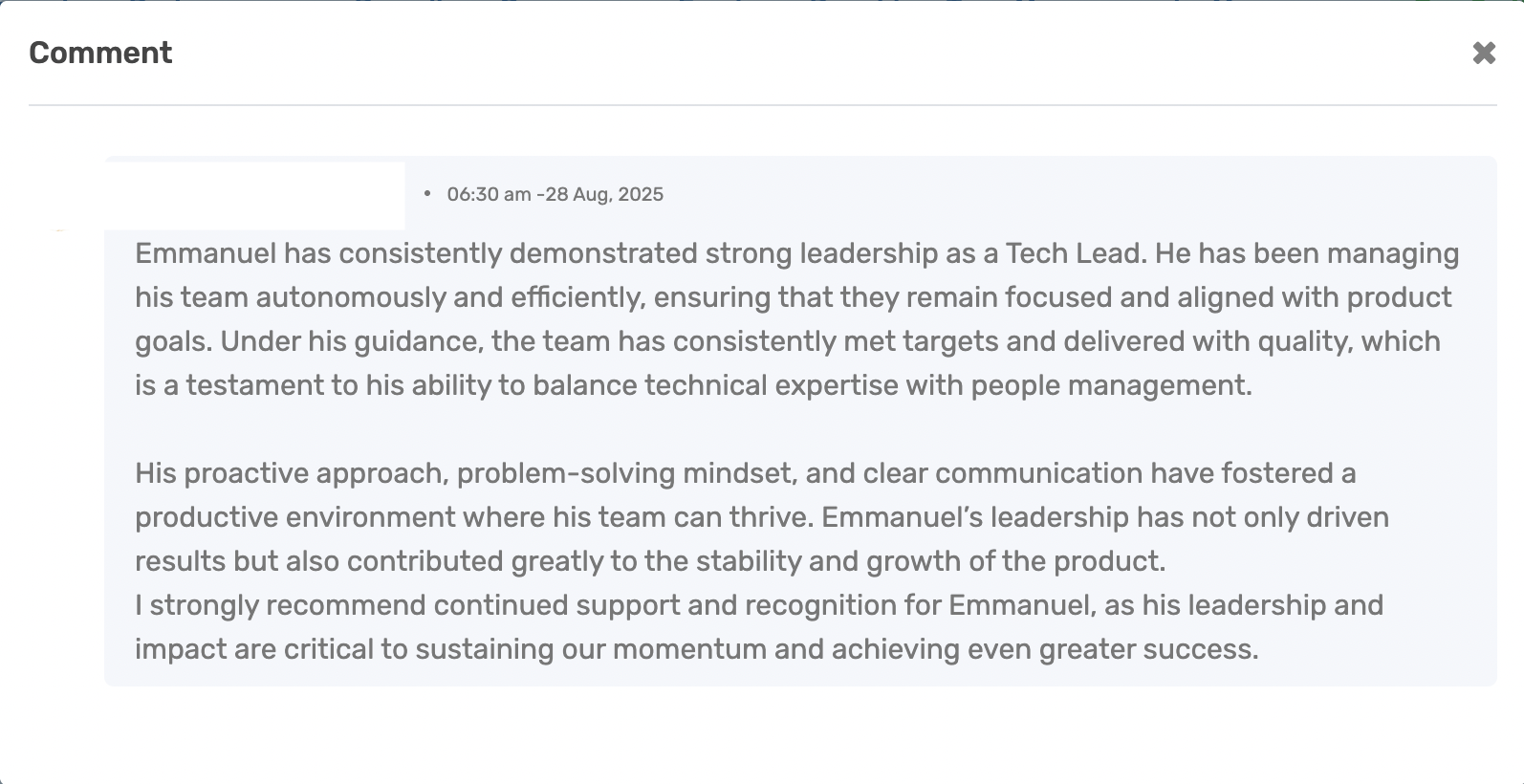This screenshot has width=1524, height=784.
Task: Click the line starting "productive environment where"
Action: point(761,517)
